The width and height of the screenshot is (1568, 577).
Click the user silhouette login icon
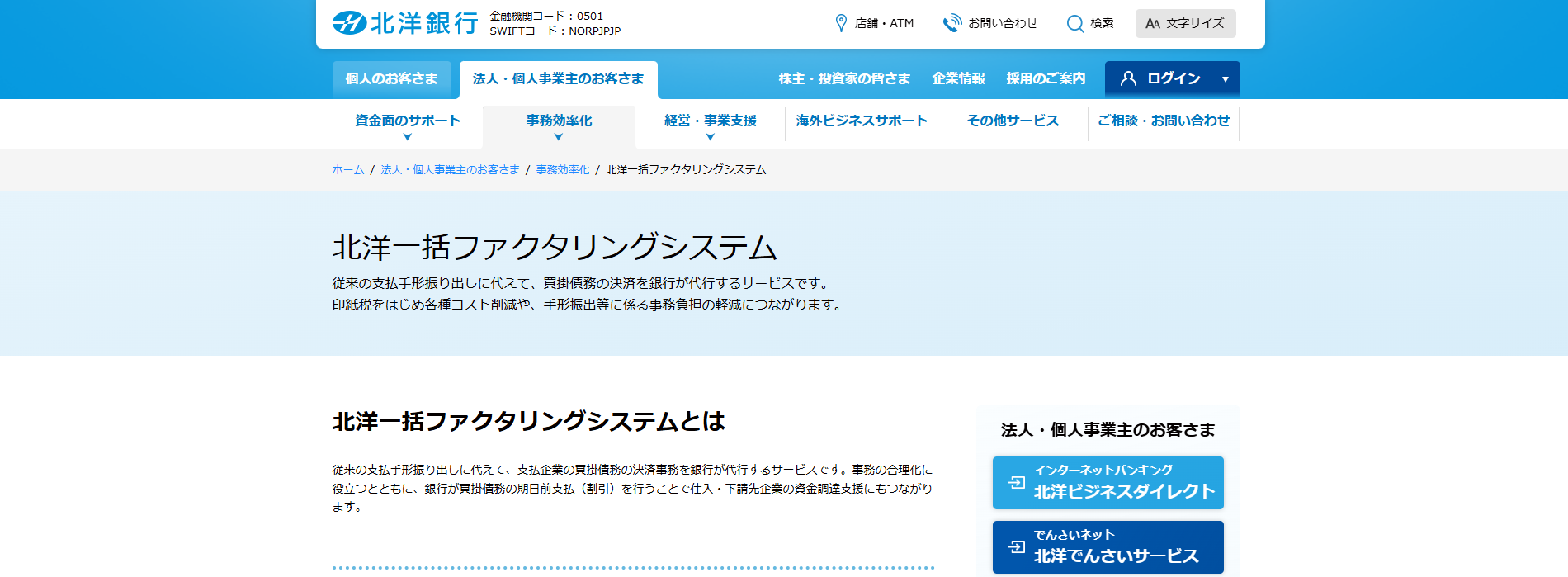[1128, 78]
